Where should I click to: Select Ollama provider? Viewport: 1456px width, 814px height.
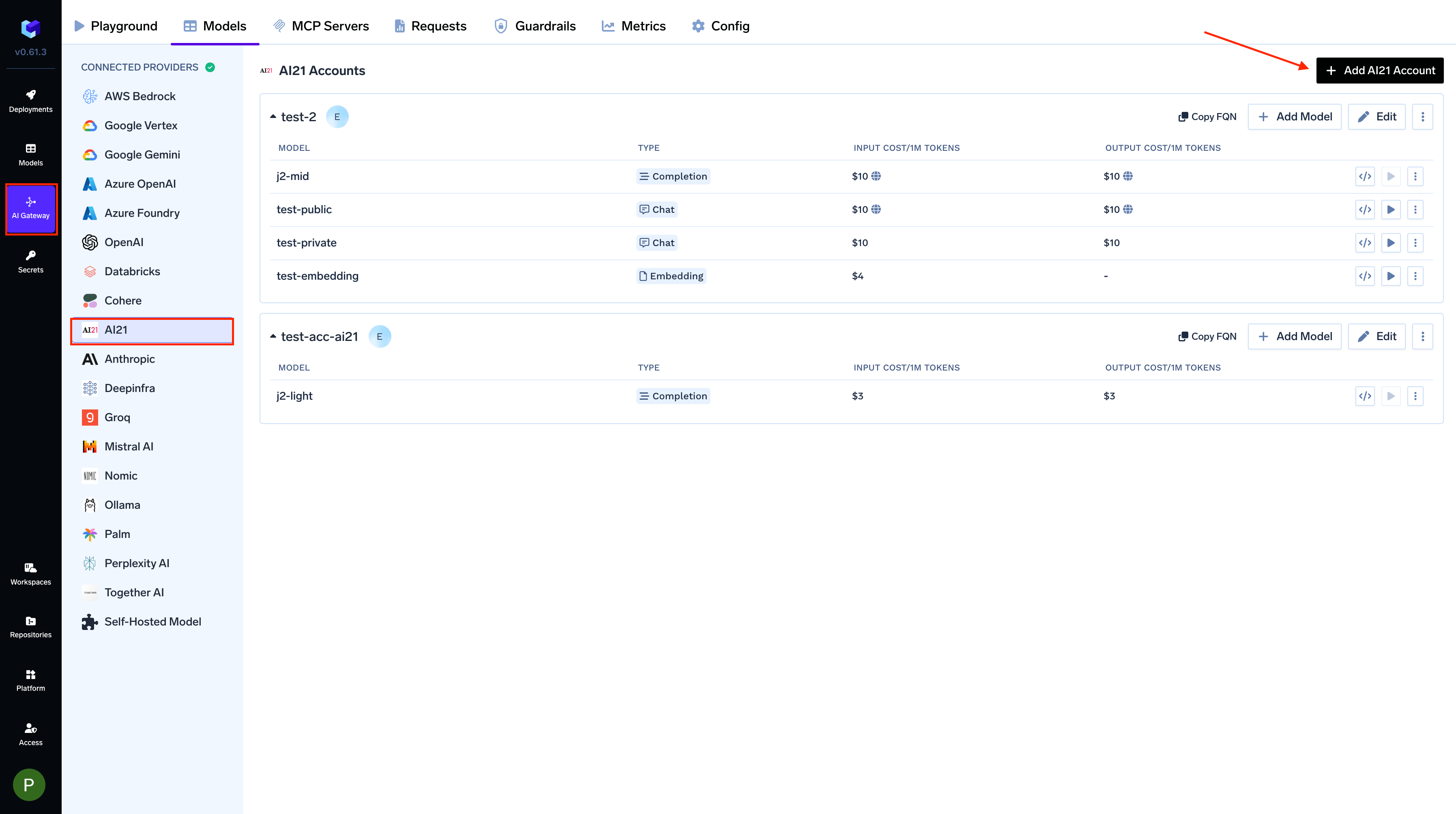(x=152, y=505)
